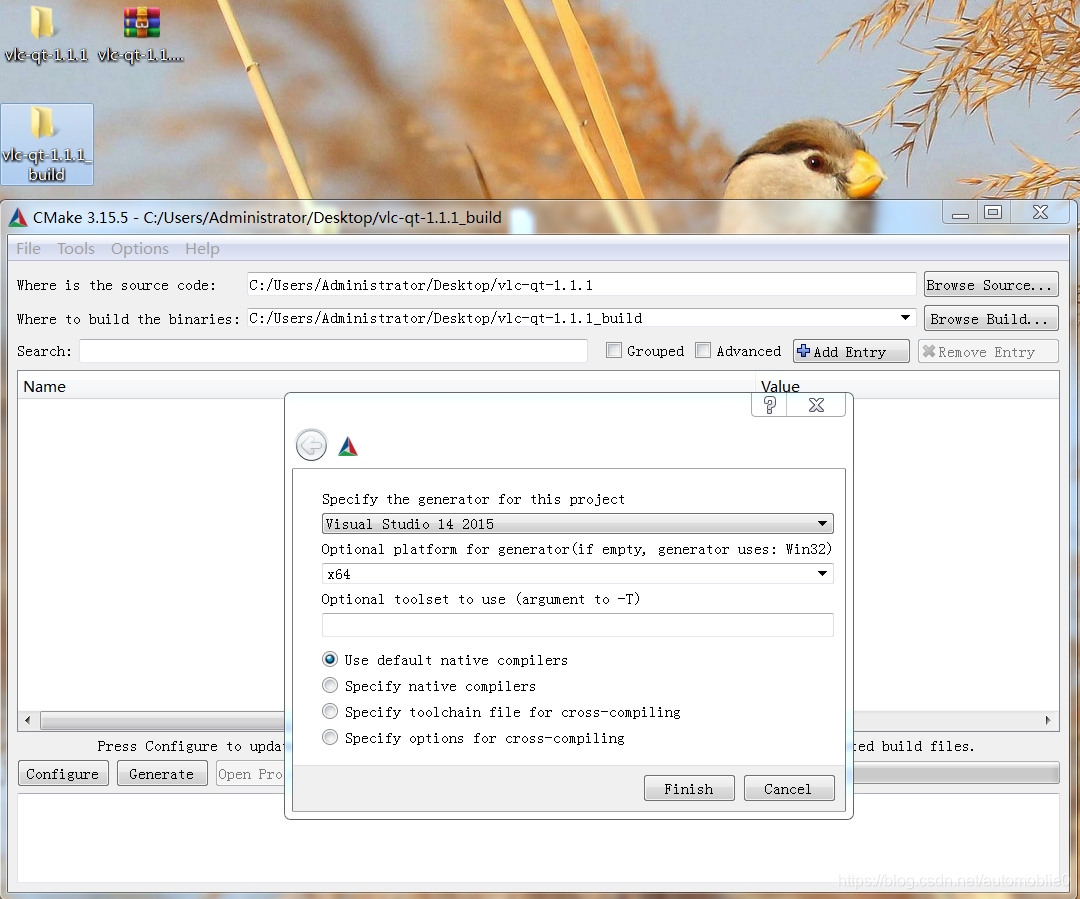Click the CMake logo inside the dialog

348,446
